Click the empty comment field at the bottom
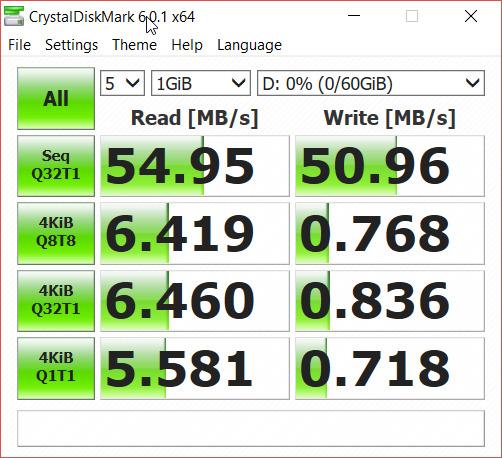The height and width of the screenshot is (458, 502). point(251,428)
